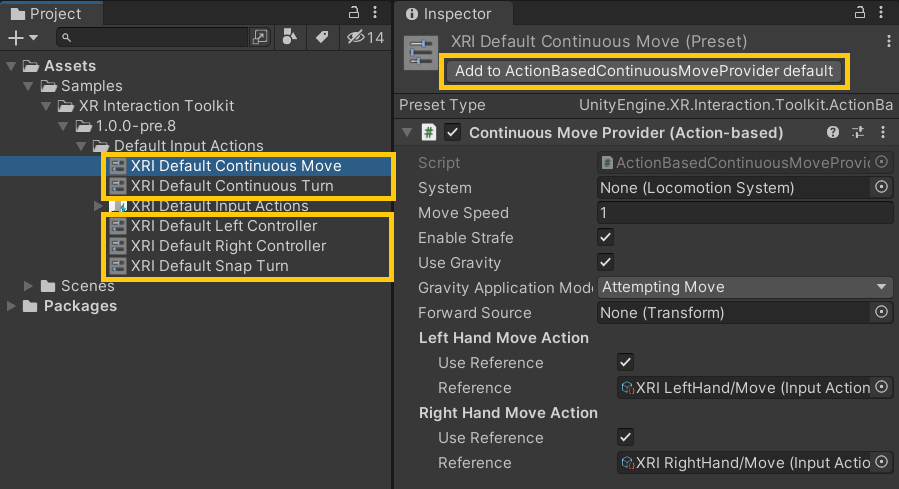Open Right Hand Move Reference object picker
The height and width of the screenshot is (489, 899).
click(x=882, y=462)
